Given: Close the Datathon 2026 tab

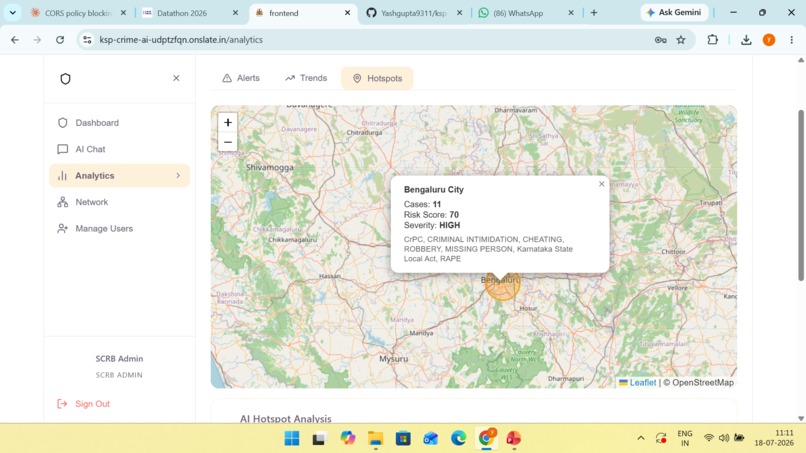Looking at the screenshot, I should [235, 13].
